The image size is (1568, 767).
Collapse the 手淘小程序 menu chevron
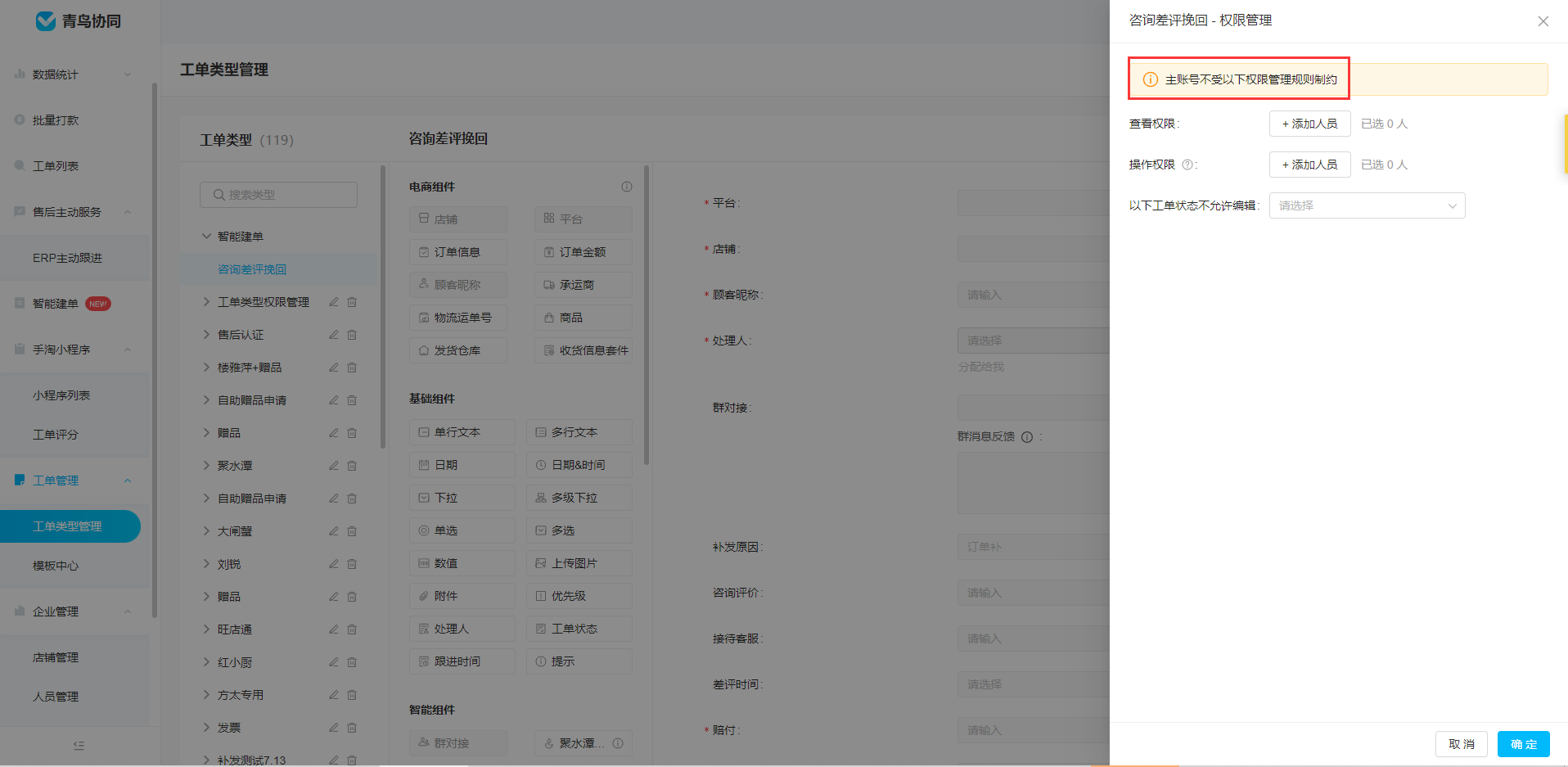click(128, 350)
